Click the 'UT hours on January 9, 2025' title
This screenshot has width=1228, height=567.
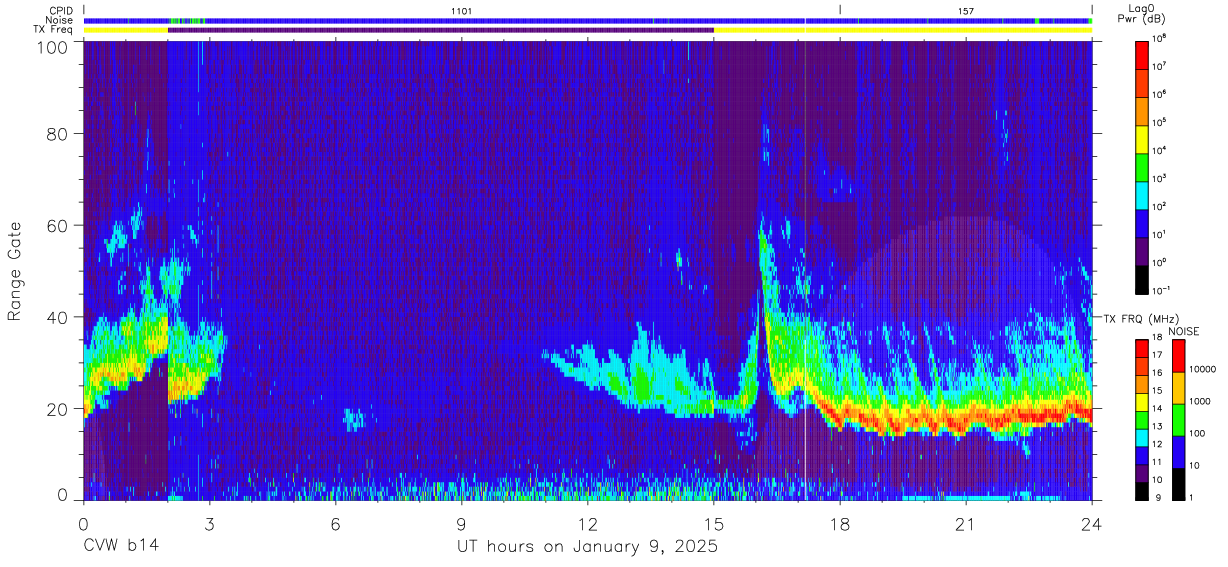(587, 547)
